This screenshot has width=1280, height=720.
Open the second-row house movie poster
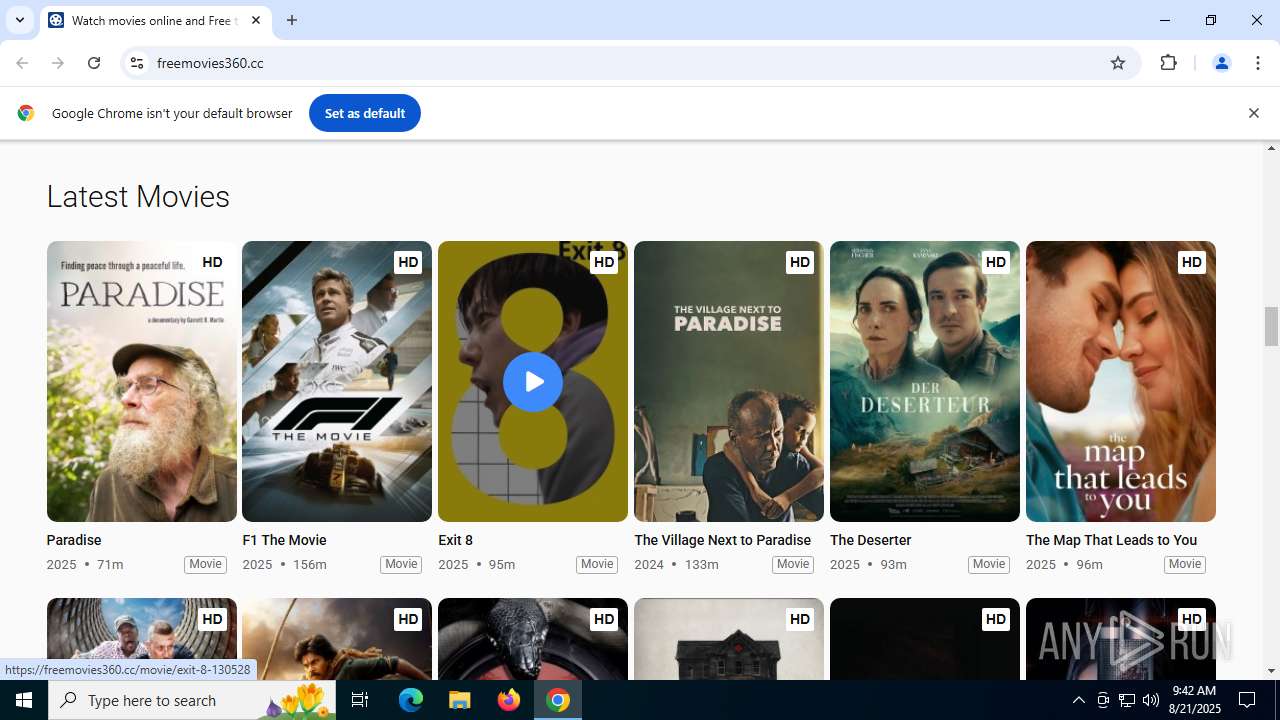[x=729, y=639]
